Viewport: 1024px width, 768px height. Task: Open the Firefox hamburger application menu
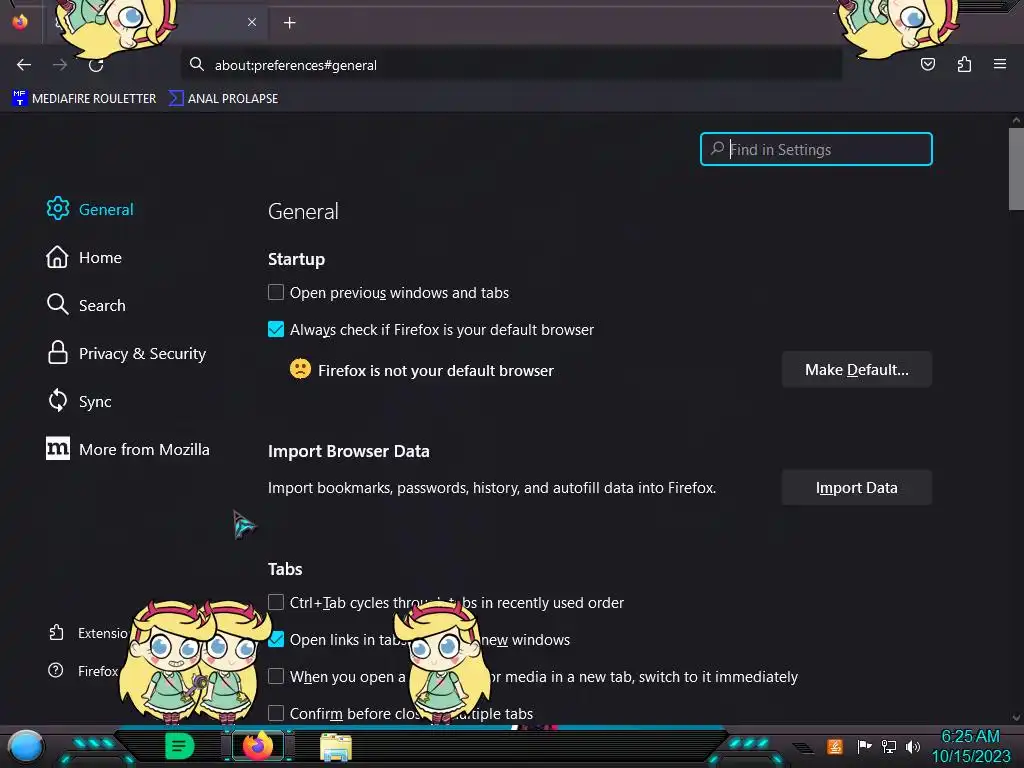click(x=999, y=64)
